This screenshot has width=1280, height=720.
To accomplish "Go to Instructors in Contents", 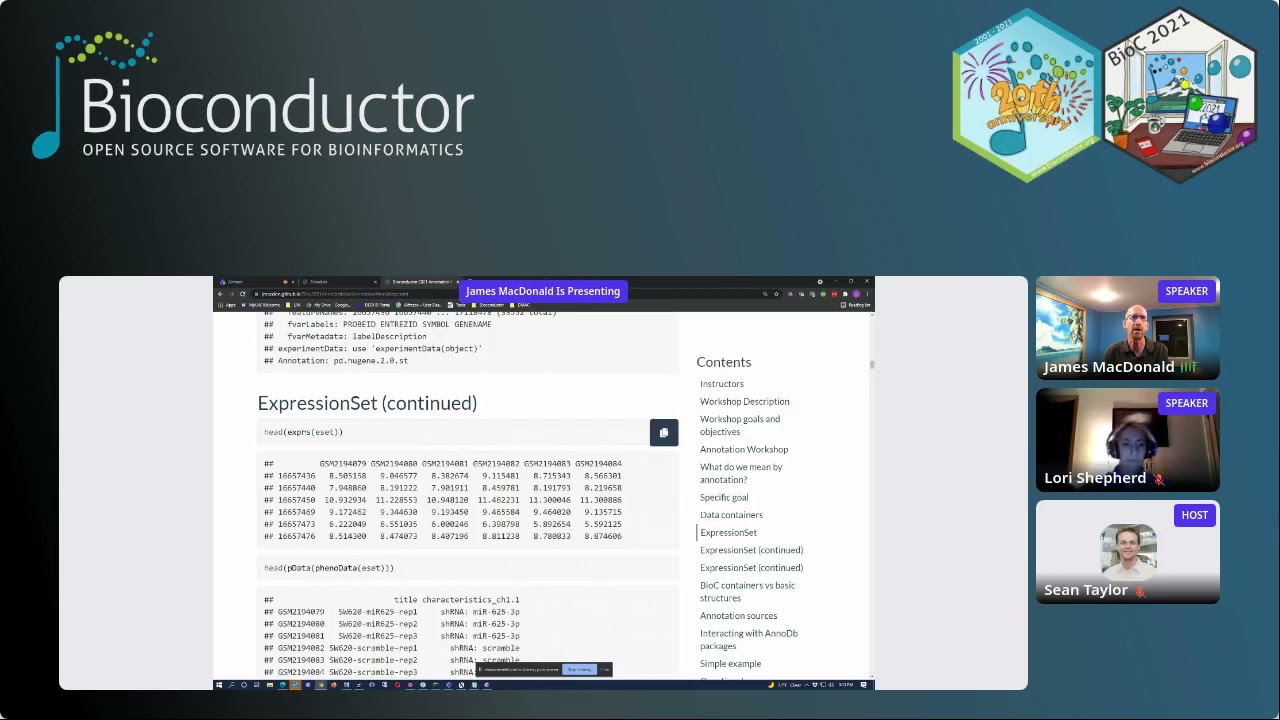I will point(722,384).
